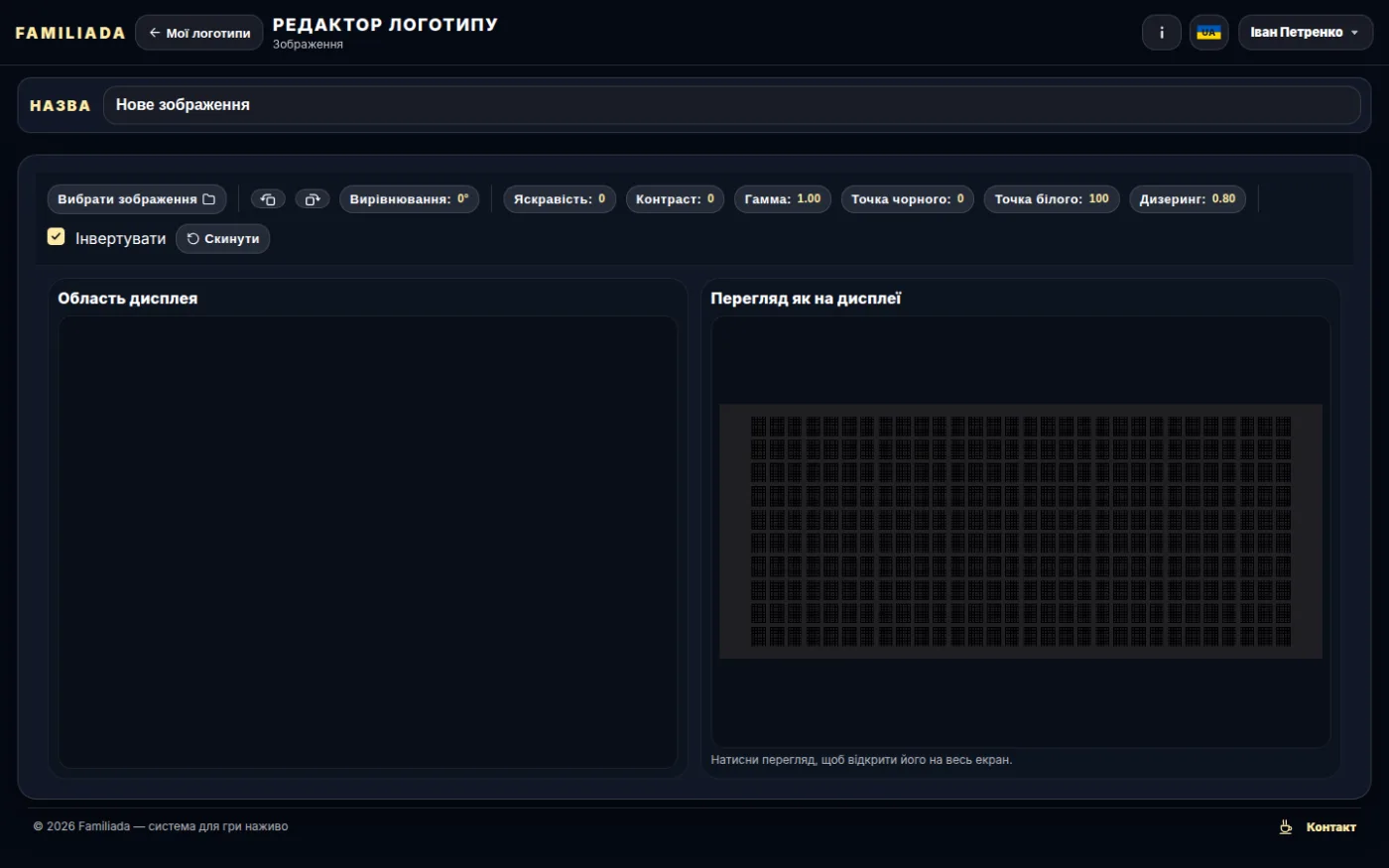Image resolution: width=1389 pixels, height=868 pixels.
Task: Reset settings with Скинути button
Action: pos(223,239)
